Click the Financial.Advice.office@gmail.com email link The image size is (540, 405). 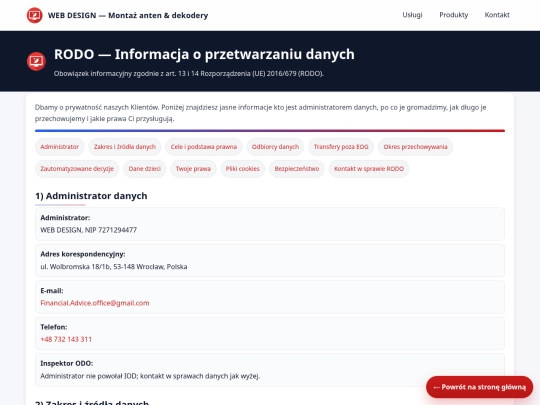[95, 303]
